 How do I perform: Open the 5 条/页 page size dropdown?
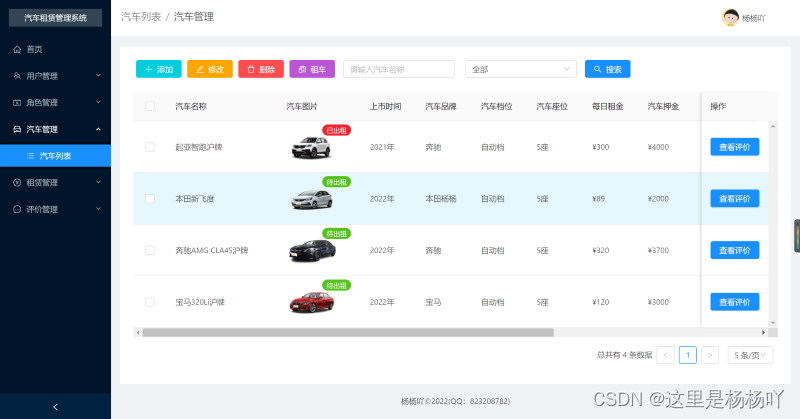(x=750, y=355)
